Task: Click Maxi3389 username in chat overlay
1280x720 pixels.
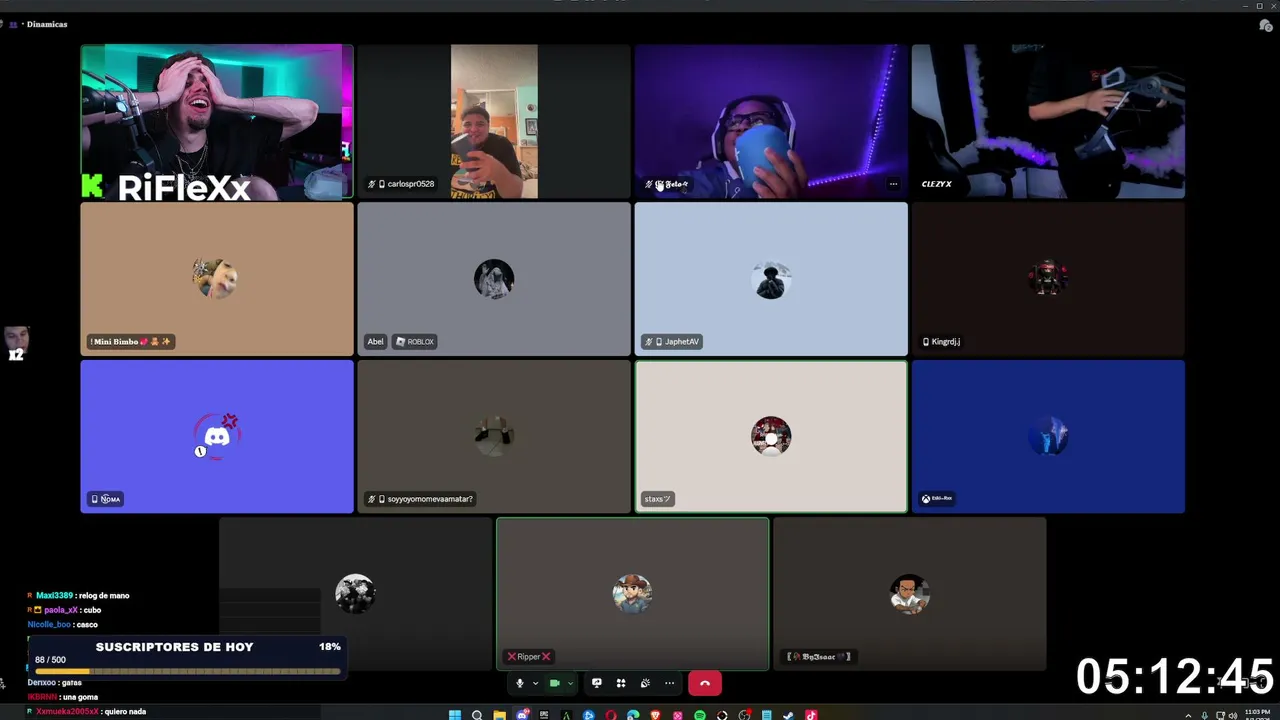Action: click(x=55, y=596)
